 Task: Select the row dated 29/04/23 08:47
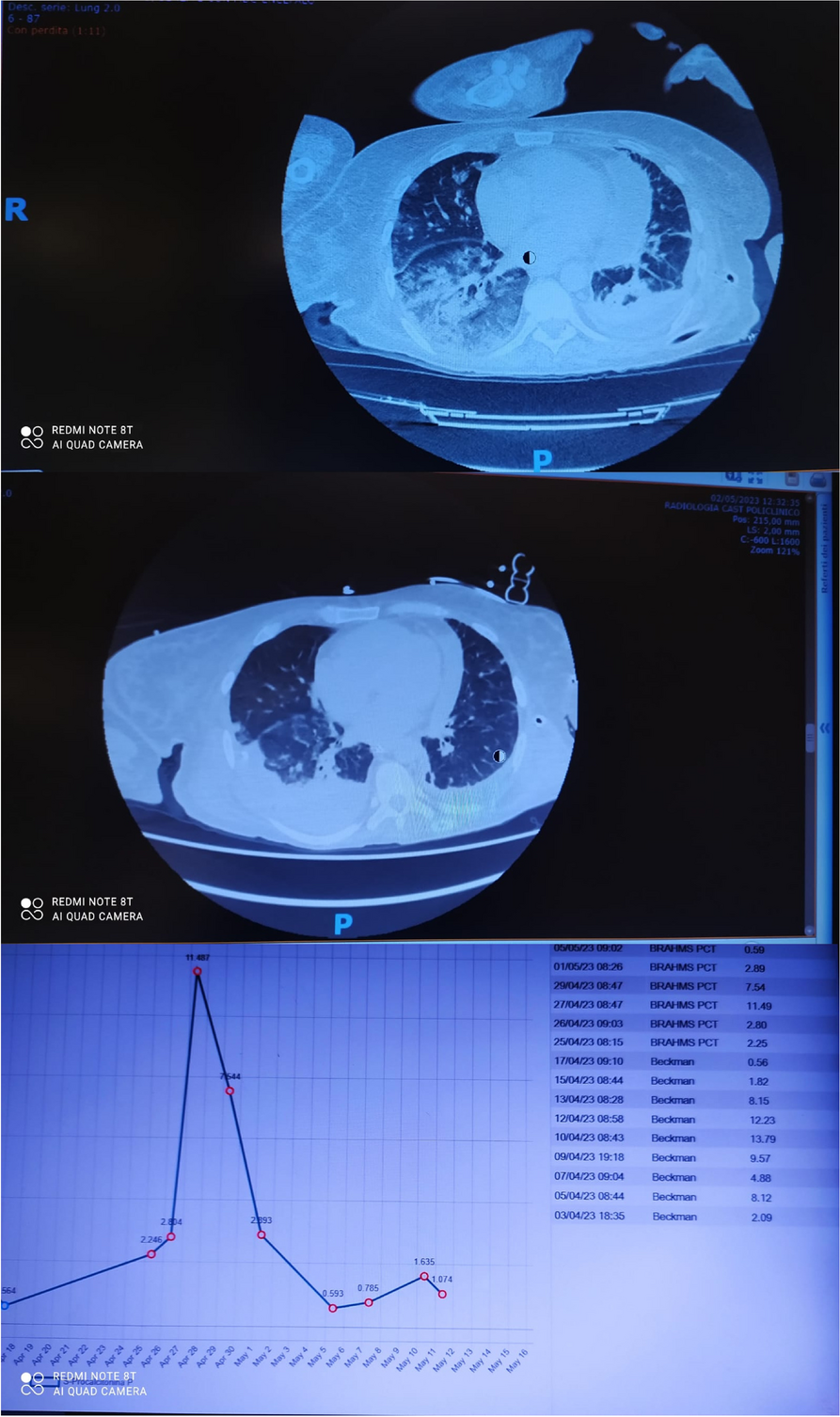pyautogui.click(x=693, y=986)
